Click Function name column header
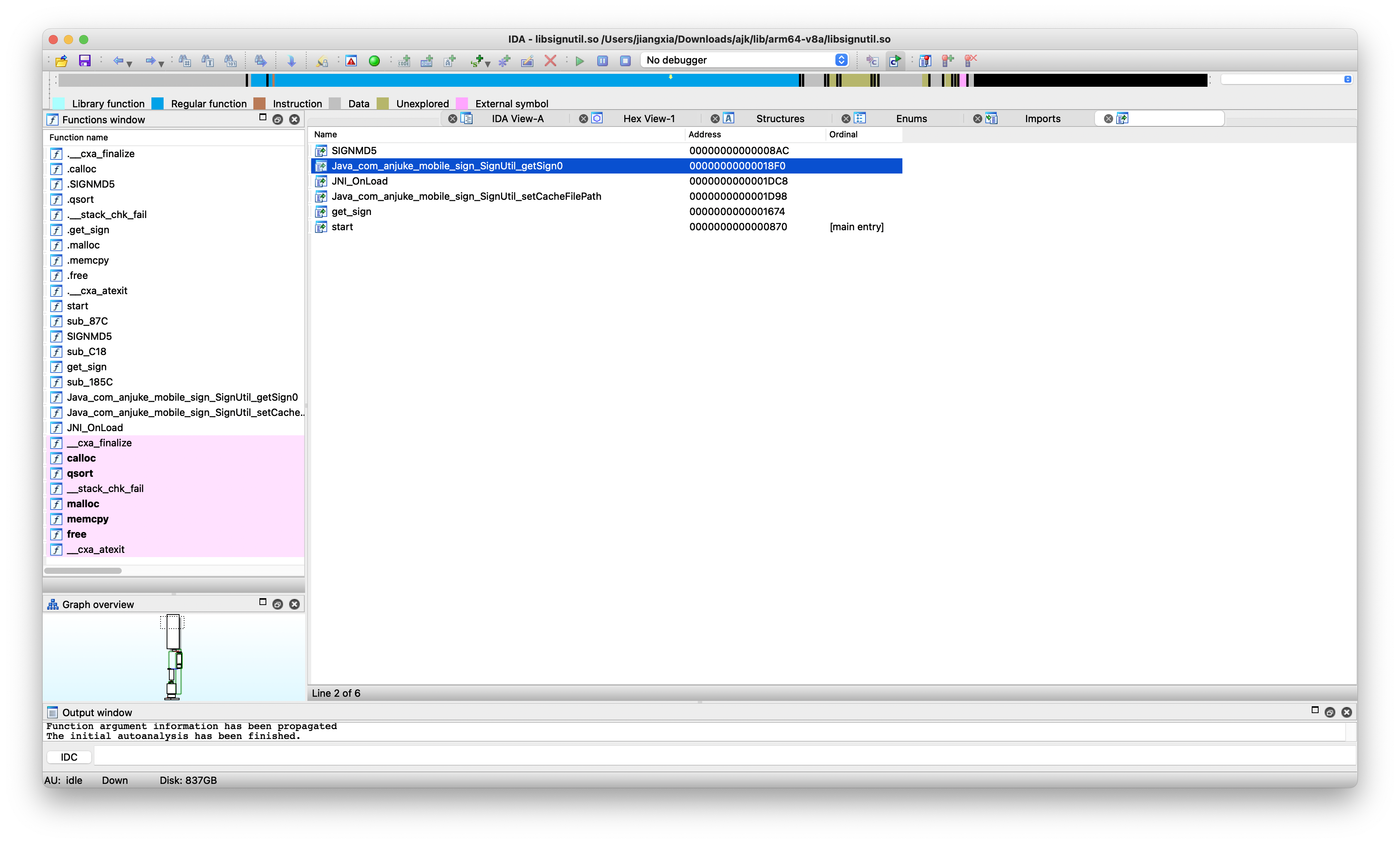The image size is (1400, 844). tap(174, 137)
